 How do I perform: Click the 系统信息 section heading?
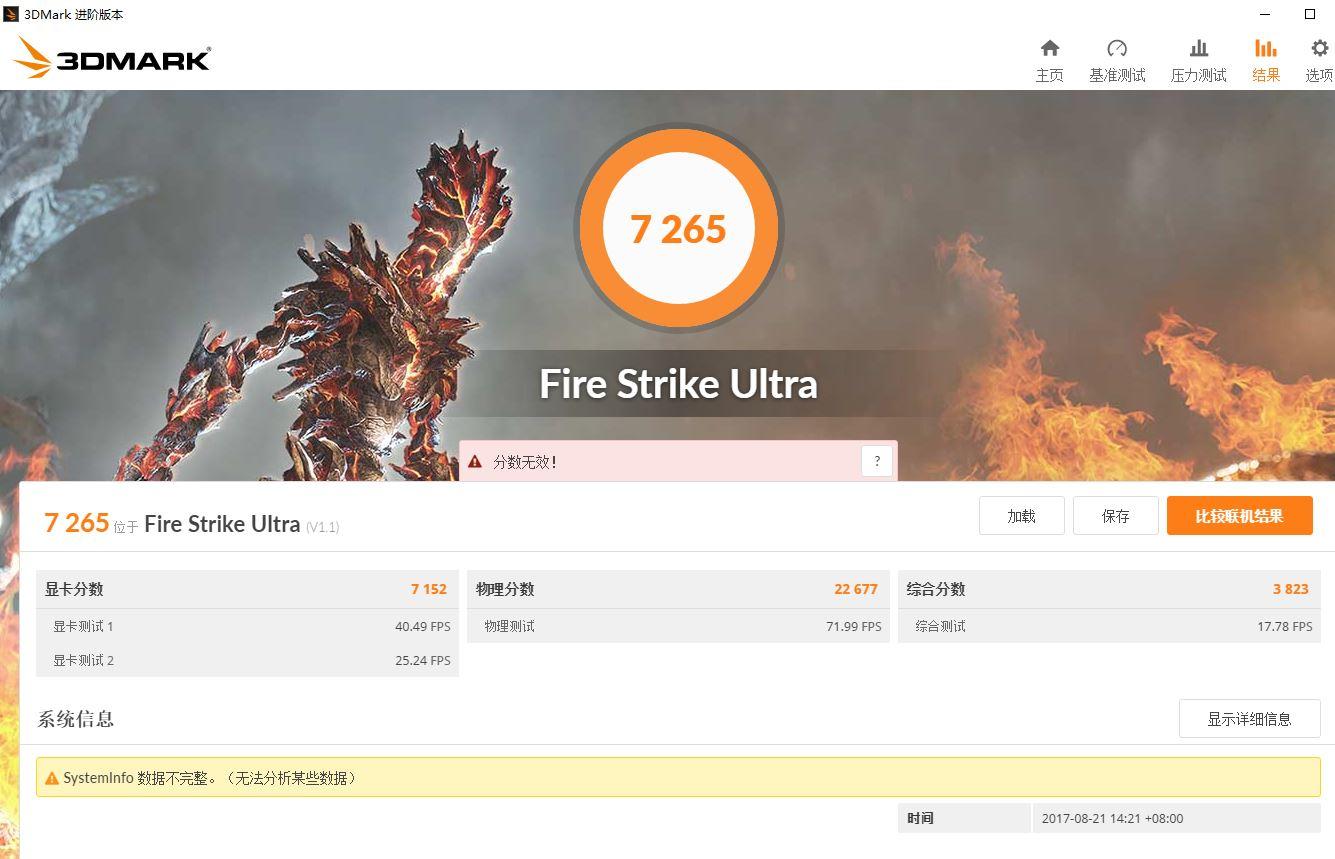76,719
